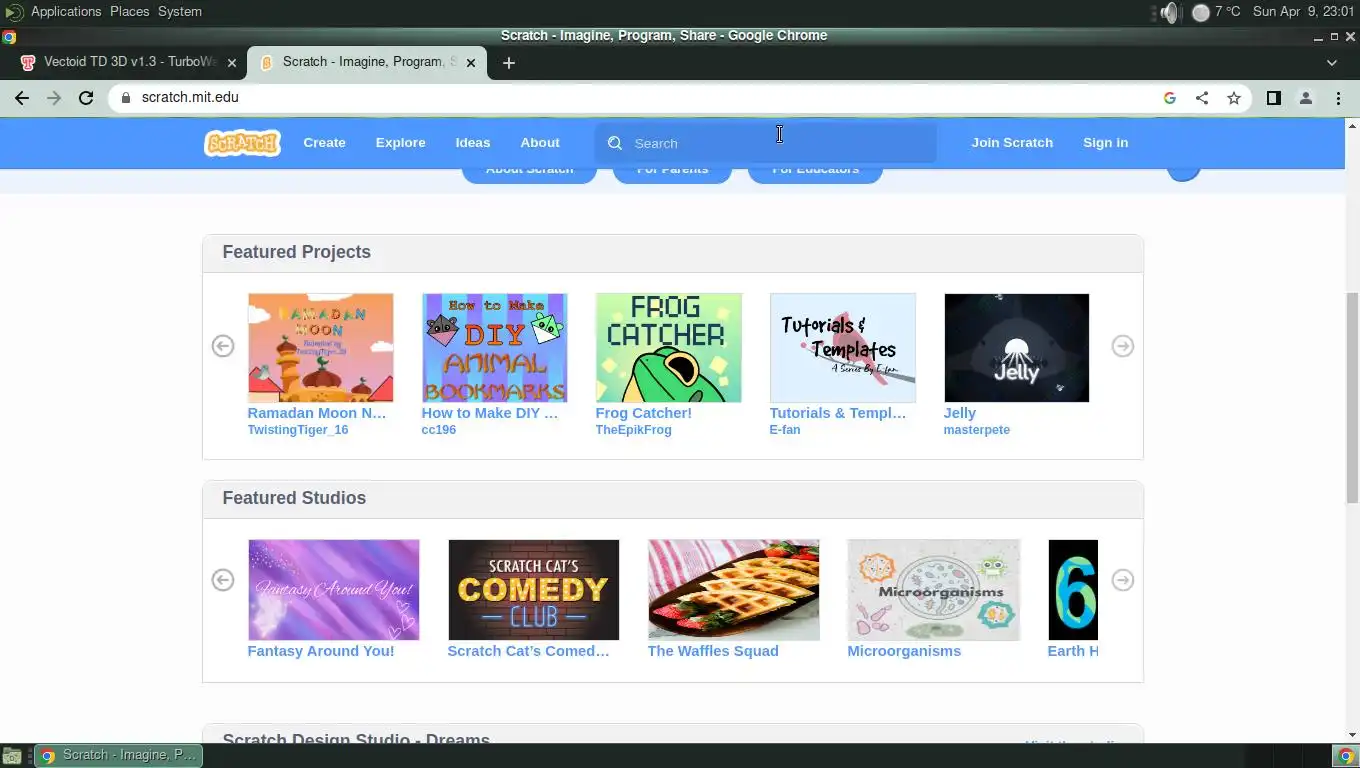Switch to the Vectoid TD 3D tab
1360x768 pixels.
130,62
